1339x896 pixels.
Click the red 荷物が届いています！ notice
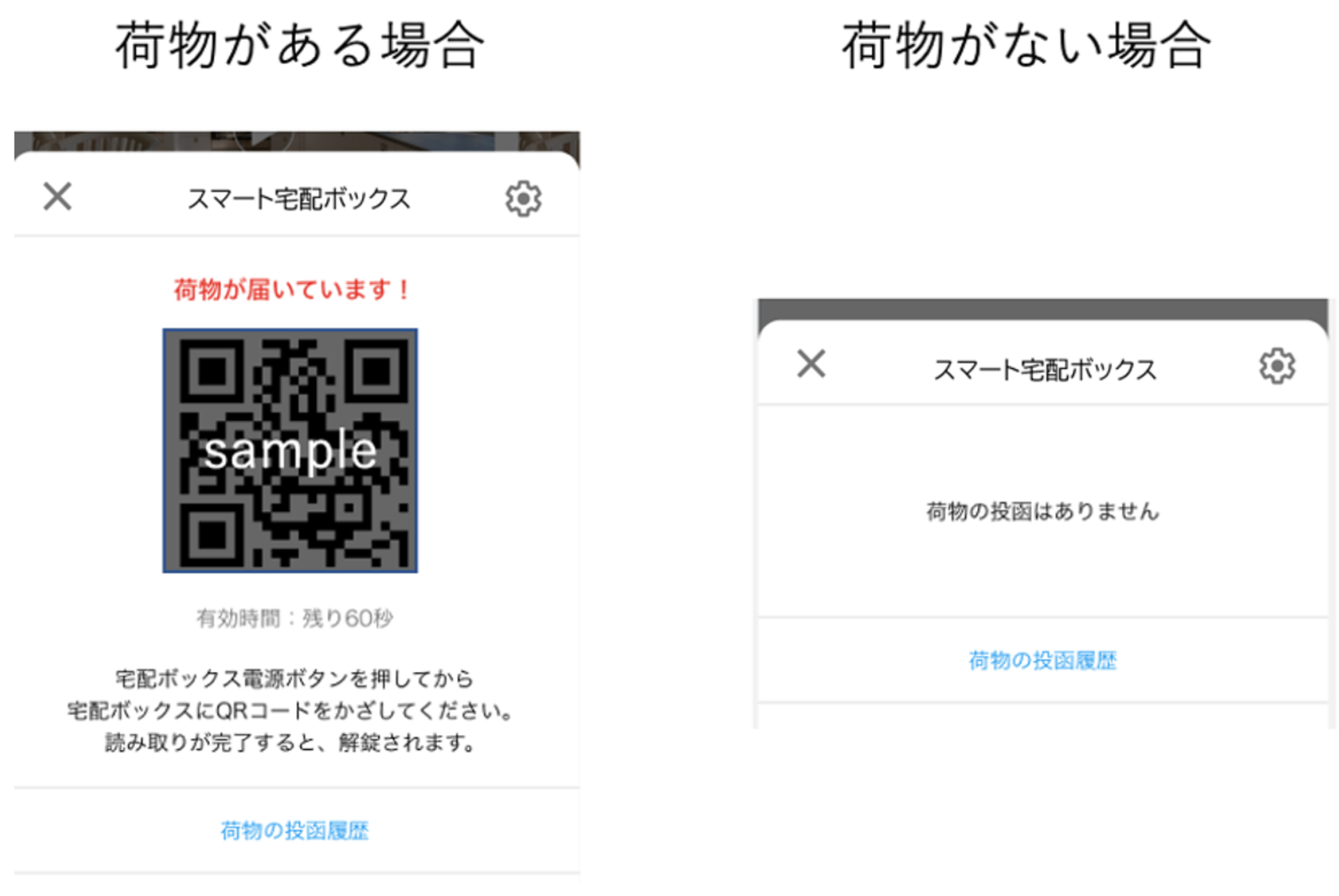point(292,290)
